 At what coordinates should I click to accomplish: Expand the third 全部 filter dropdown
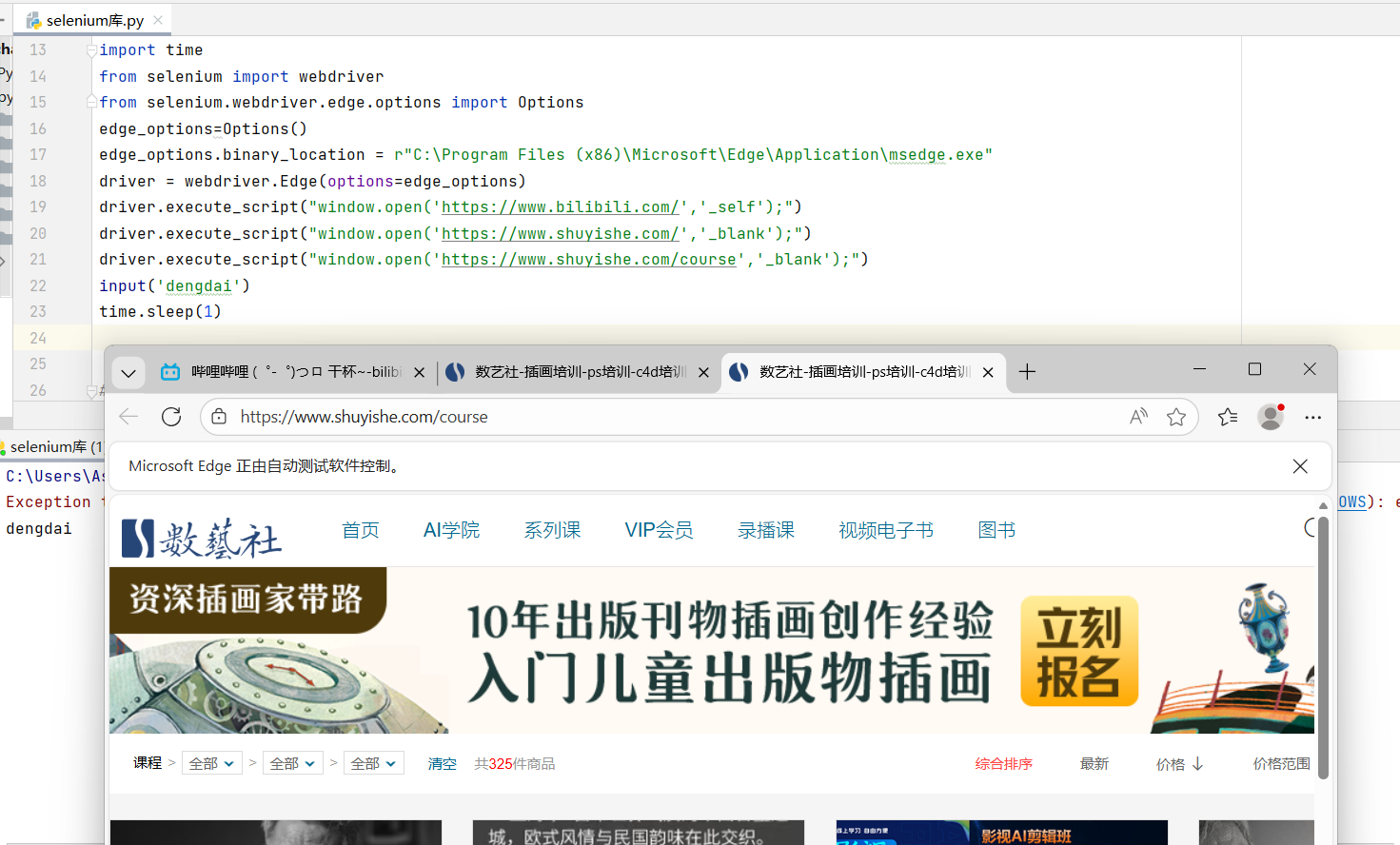[373, 763]
